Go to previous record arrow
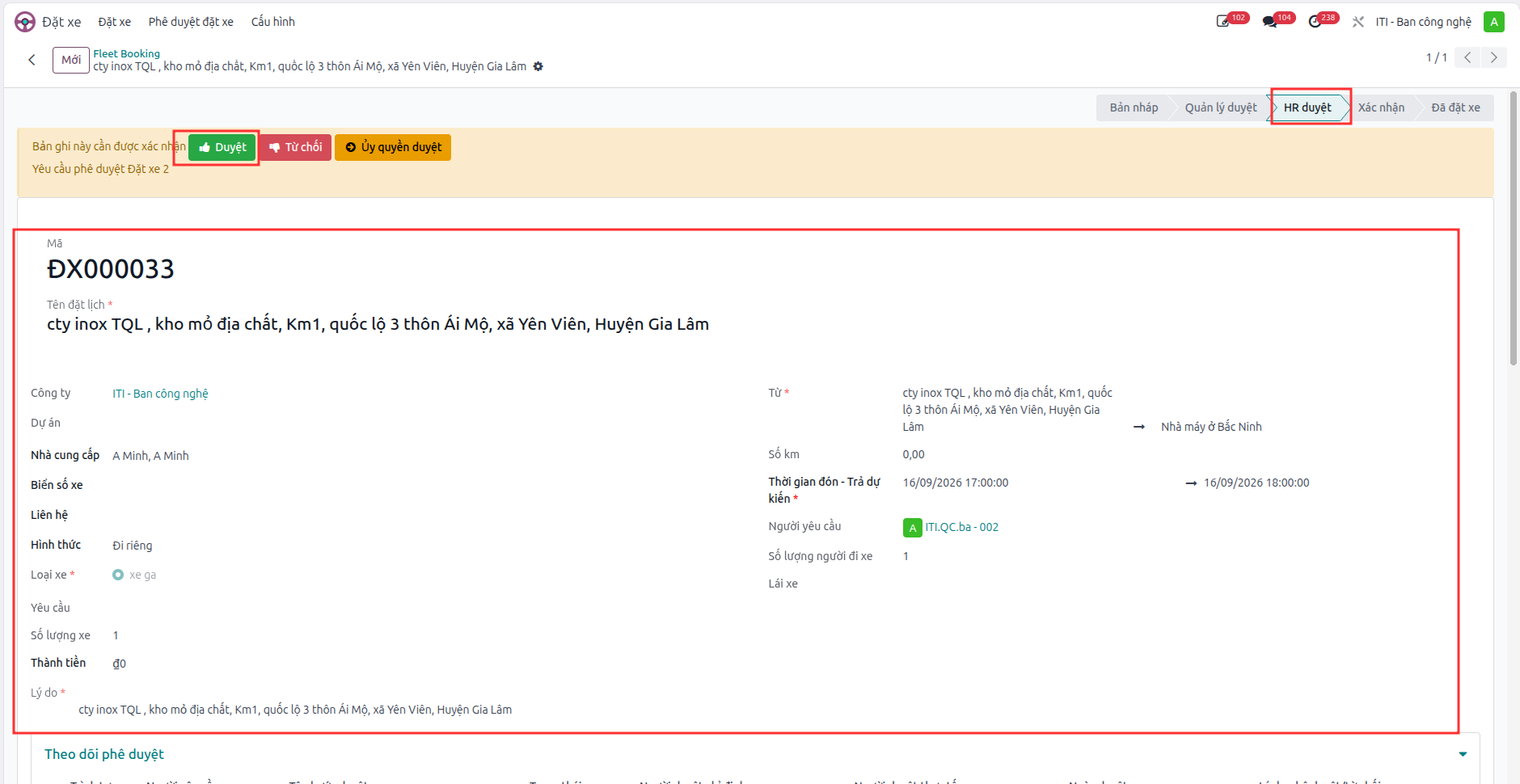 [1467, 57]
